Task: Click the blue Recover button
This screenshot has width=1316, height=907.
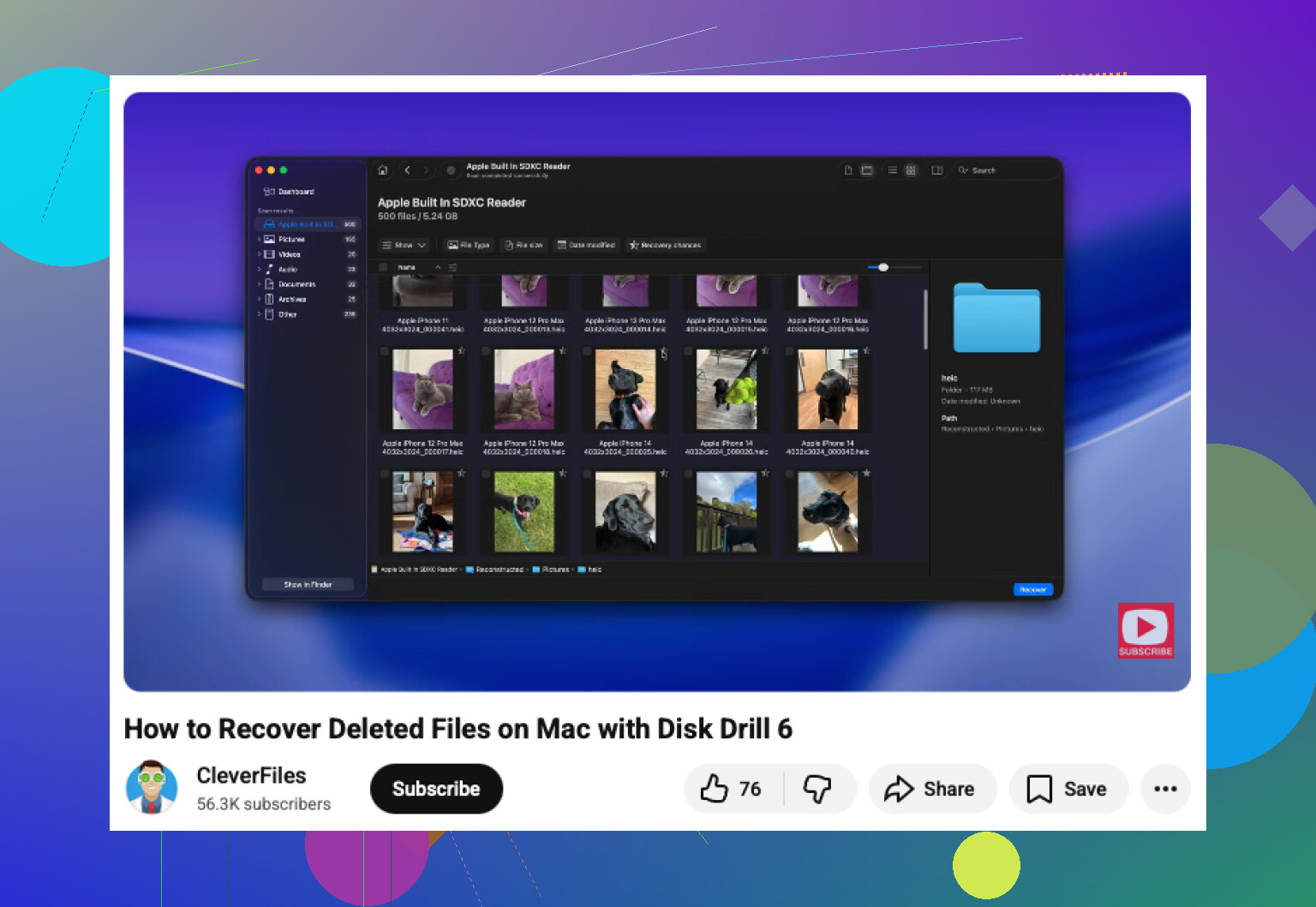Action: tap(1032, 589)
